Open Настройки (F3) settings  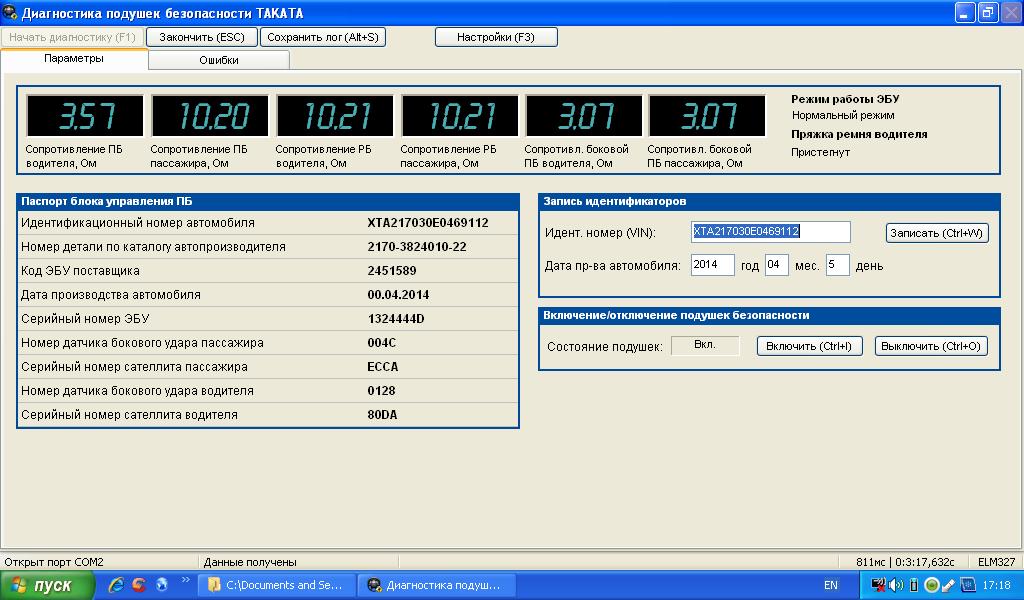click(496, 37)
